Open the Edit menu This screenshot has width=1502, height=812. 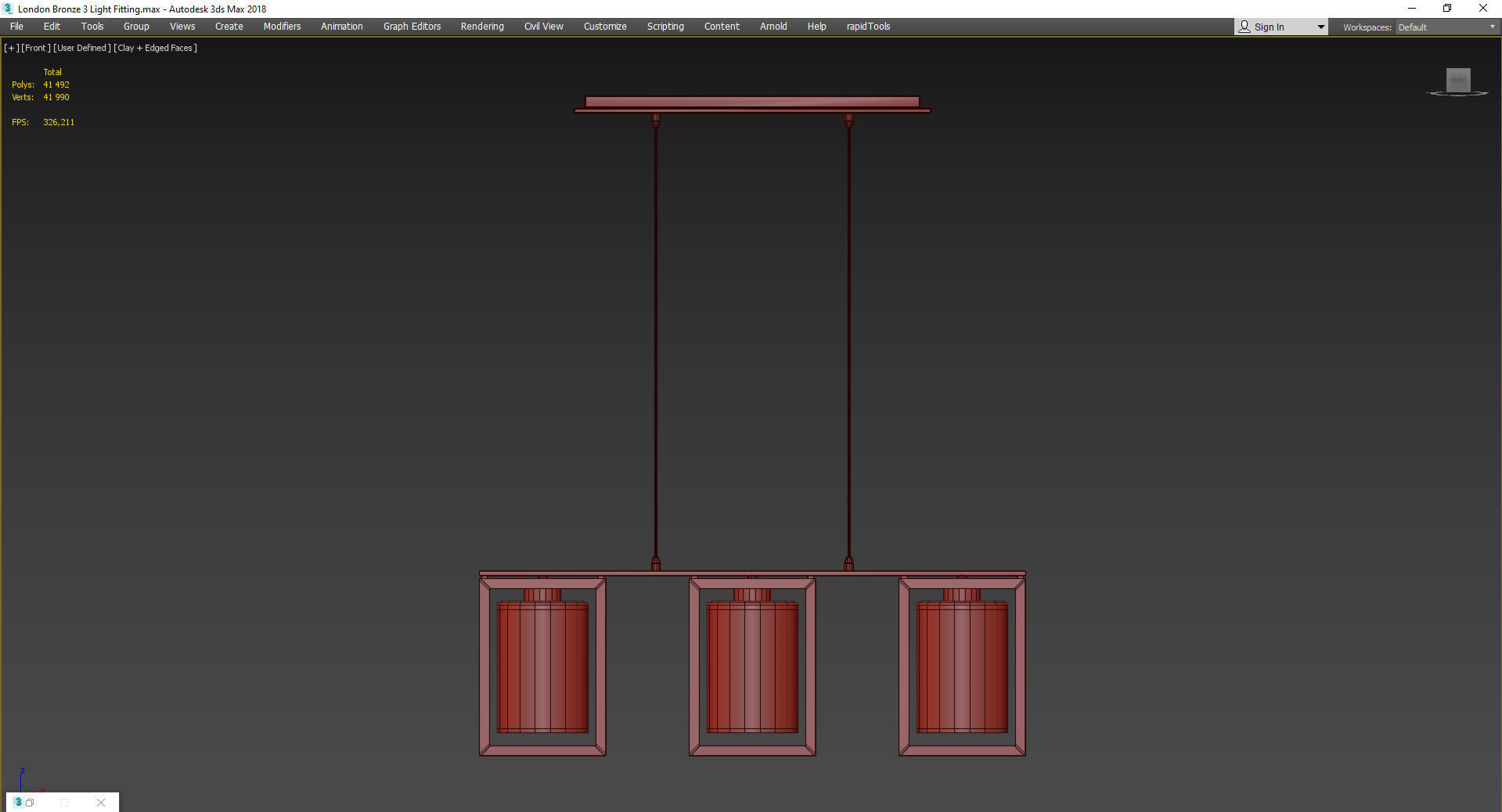[52, 27]
